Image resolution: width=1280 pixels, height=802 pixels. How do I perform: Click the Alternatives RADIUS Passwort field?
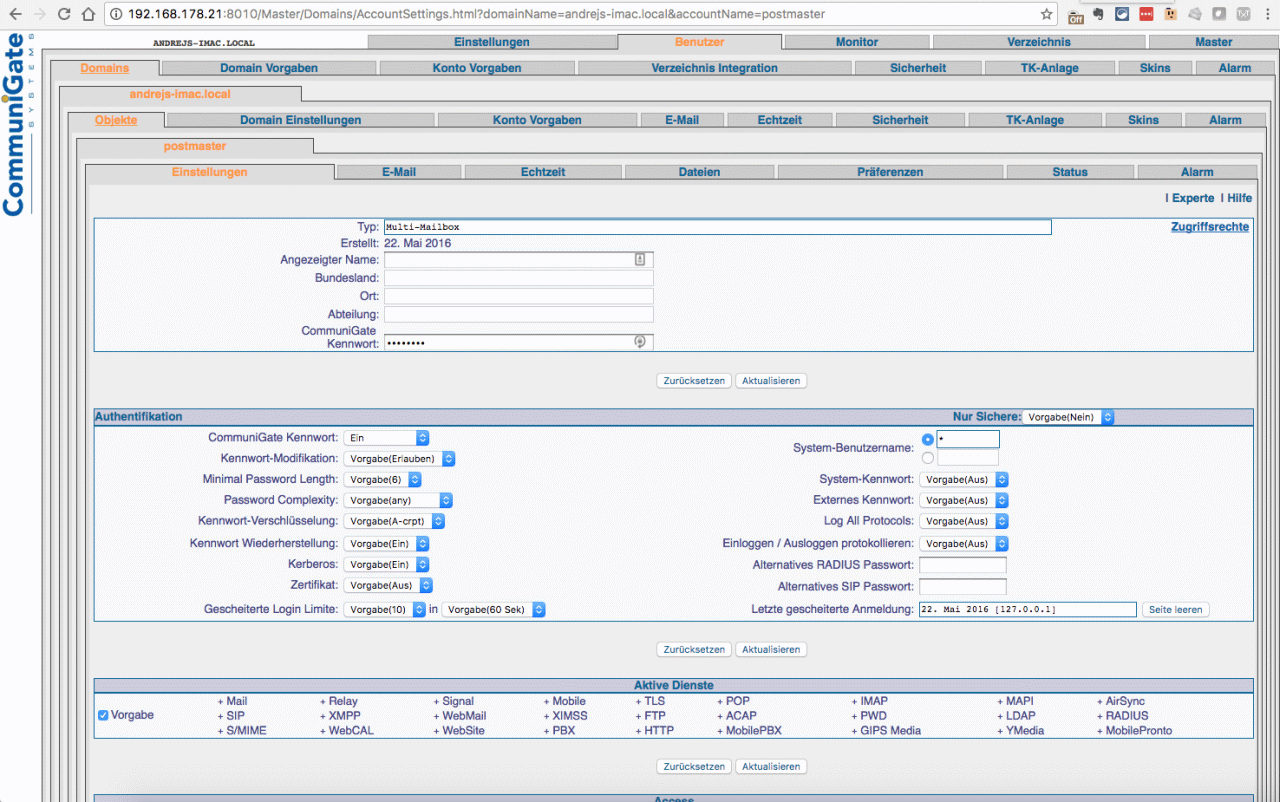963,565
